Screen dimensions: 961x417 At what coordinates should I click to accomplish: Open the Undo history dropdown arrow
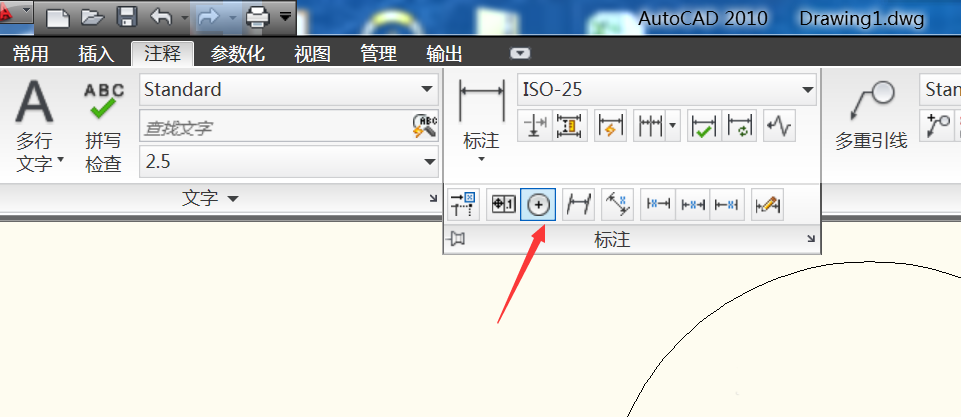(x=184, y=17)
